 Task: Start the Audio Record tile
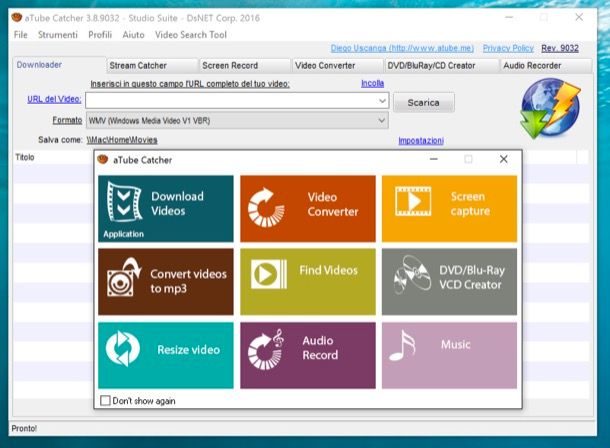click(308, 354)
